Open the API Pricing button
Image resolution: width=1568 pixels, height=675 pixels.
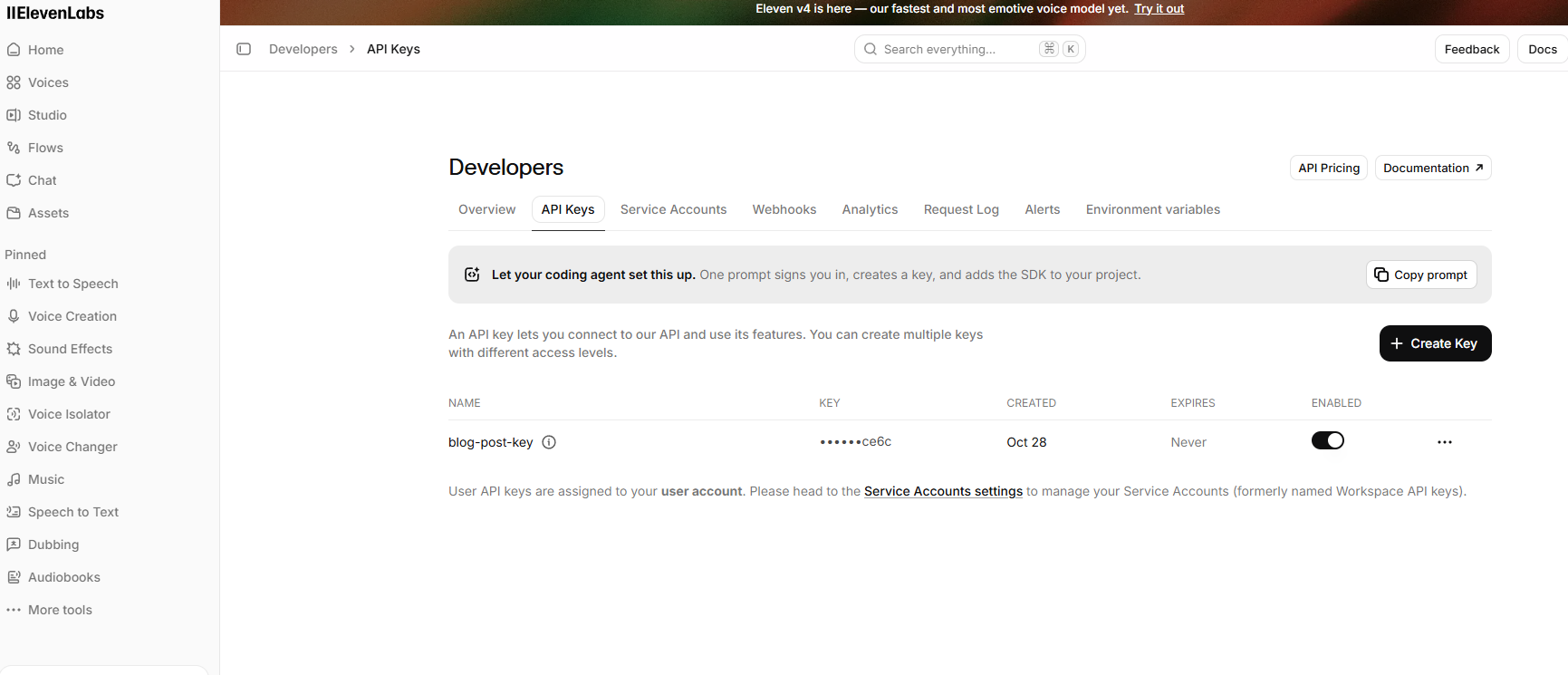click(x=1329, y=168)
